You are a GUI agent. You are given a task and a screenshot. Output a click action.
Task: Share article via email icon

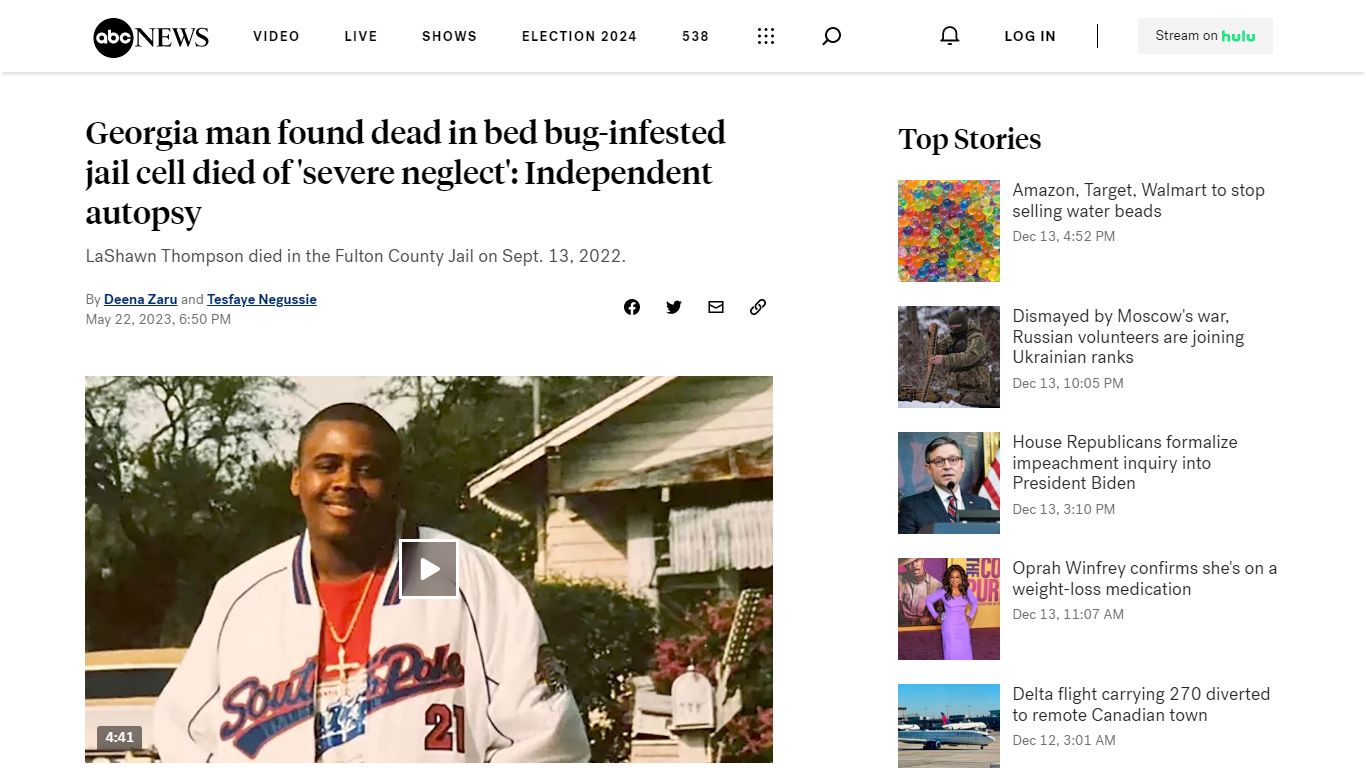(716, 307)
